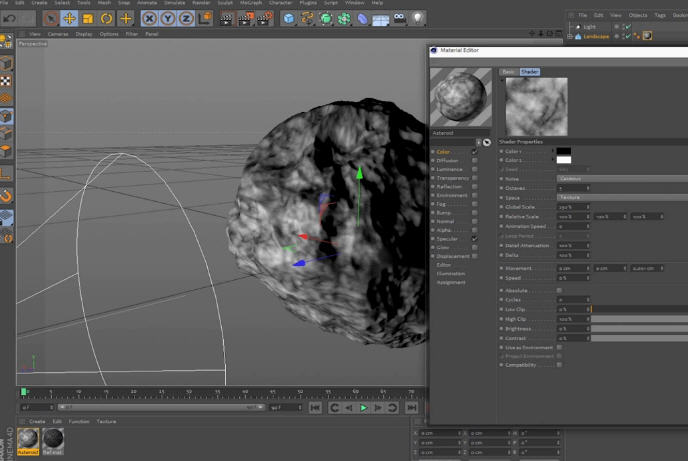Open the Noise type dropdown
This screenshot has width=688, height=461.
622,179
